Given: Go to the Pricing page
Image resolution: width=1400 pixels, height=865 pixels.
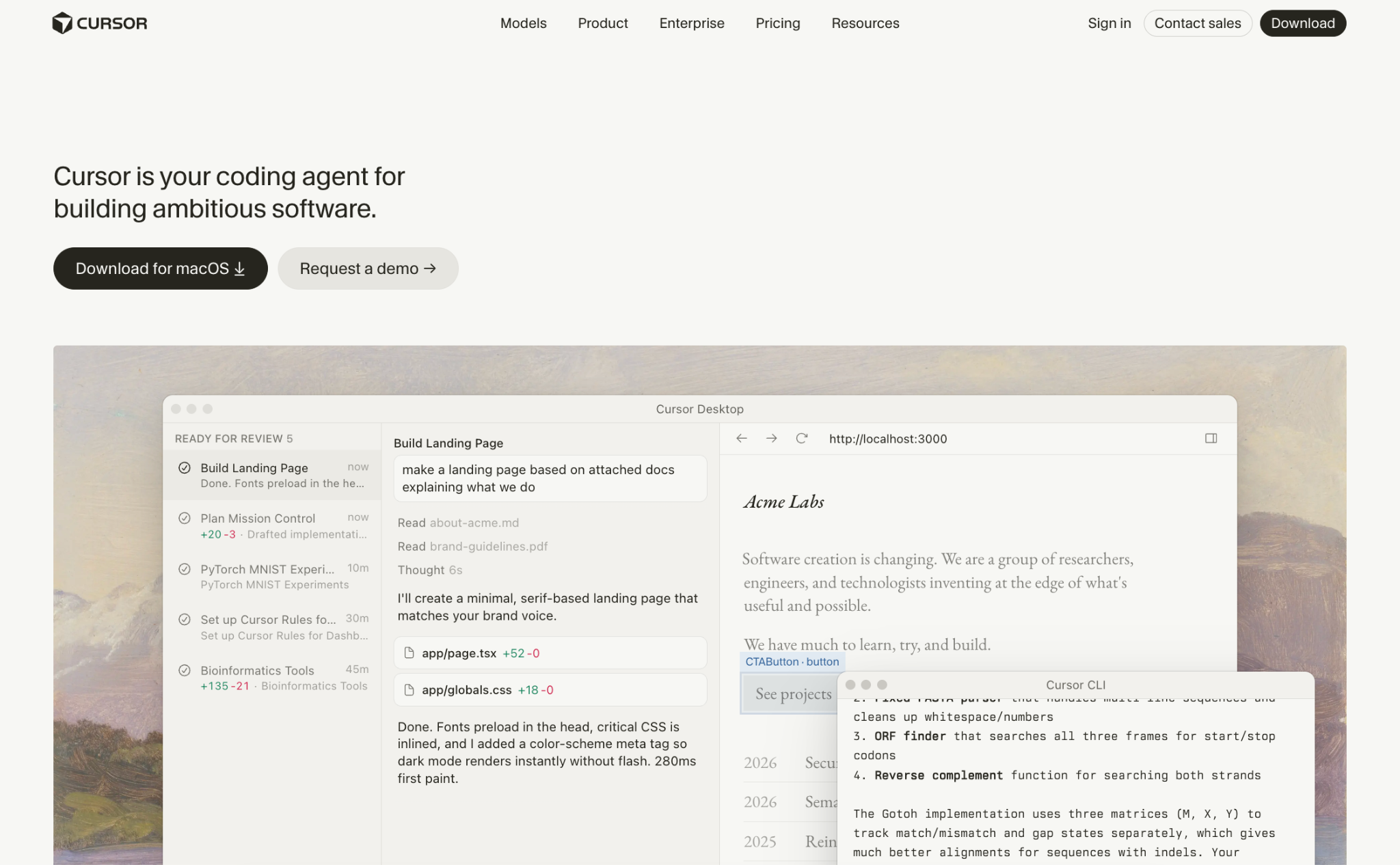Looking at the screenshot, I should (x=778, y=23).
